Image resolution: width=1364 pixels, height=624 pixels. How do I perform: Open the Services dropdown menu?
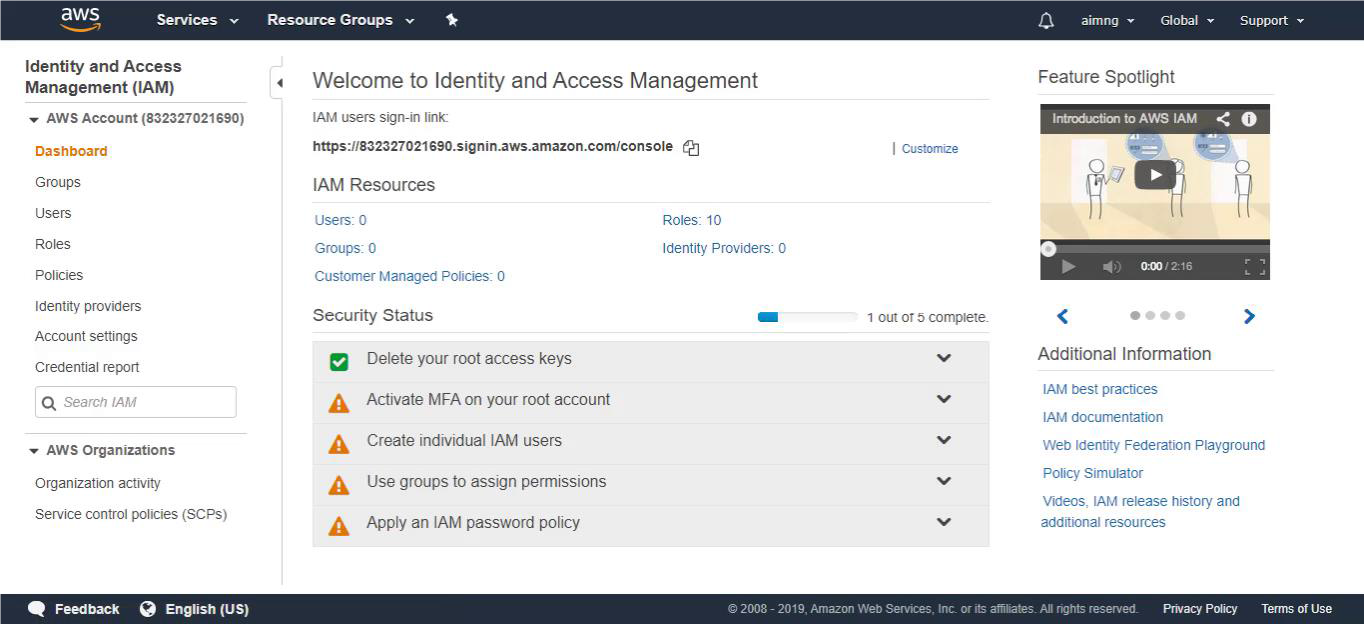click(x=198, y=20)
